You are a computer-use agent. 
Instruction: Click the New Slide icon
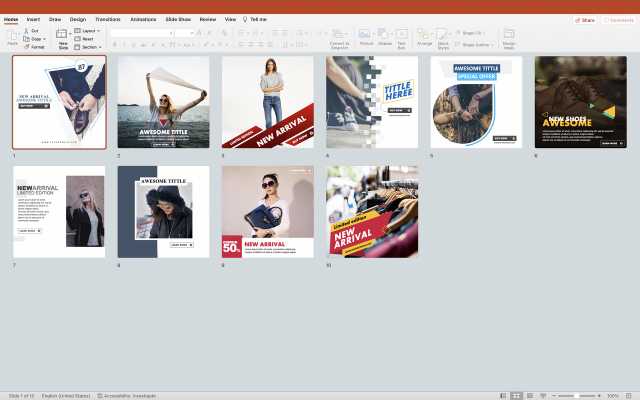(62, 35)
